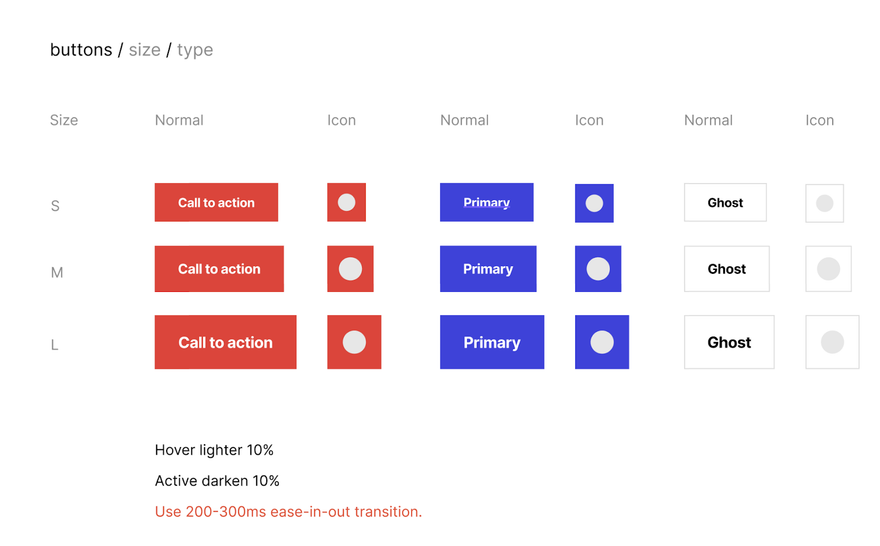Select 'type' in the breadcrumb title

[195, 51]
